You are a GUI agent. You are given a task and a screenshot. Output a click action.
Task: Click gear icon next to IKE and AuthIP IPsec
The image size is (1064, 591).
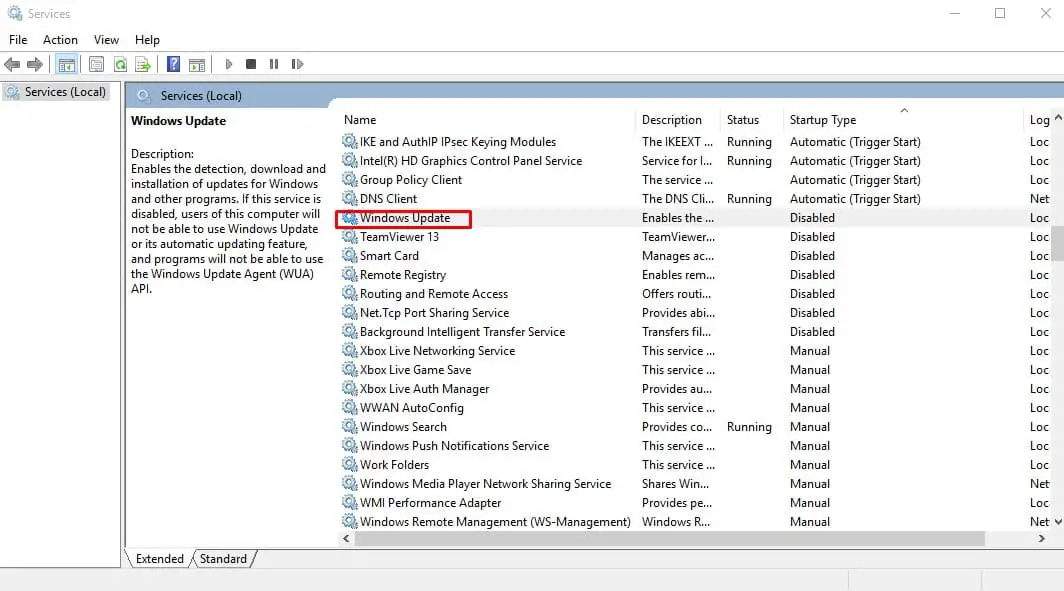[x=349, y=141]
